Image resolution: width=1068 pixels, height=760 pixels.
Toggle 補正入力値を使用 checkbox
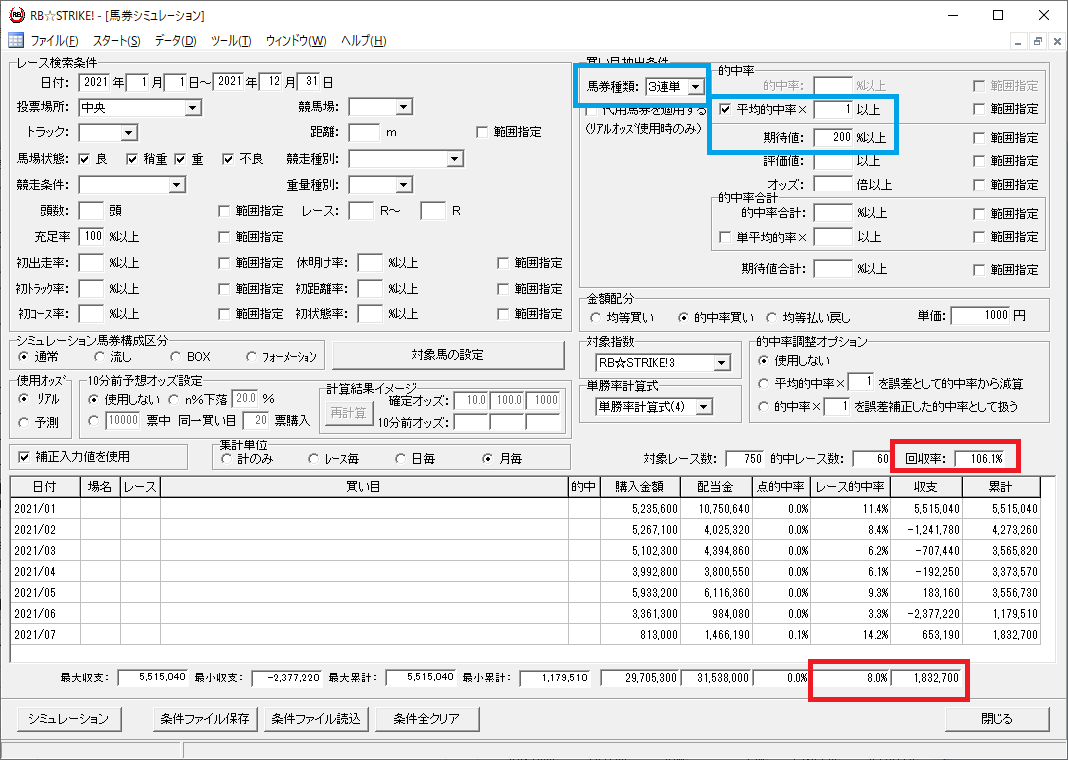pyautogui.click(x=25, y=456)
